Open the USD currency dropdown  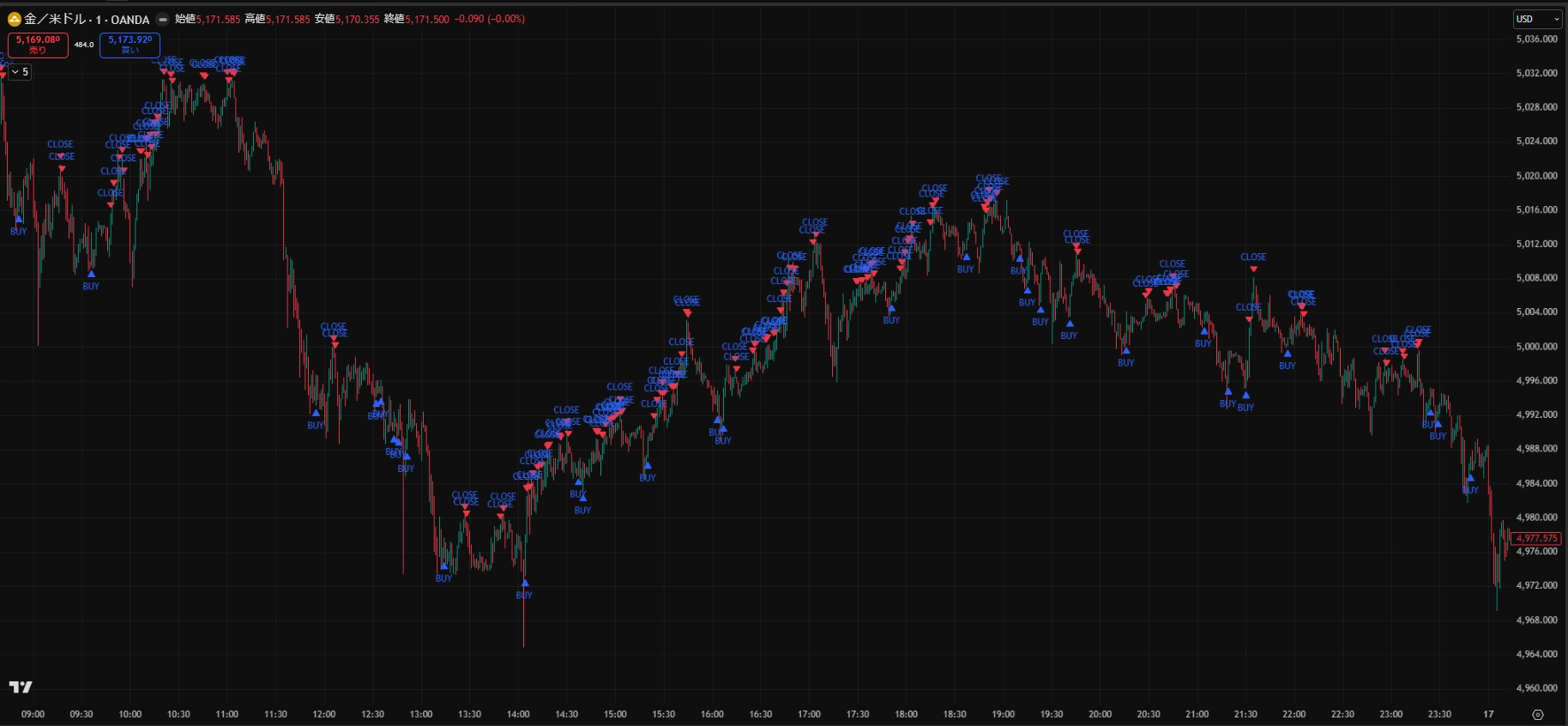coord(1536,19)
